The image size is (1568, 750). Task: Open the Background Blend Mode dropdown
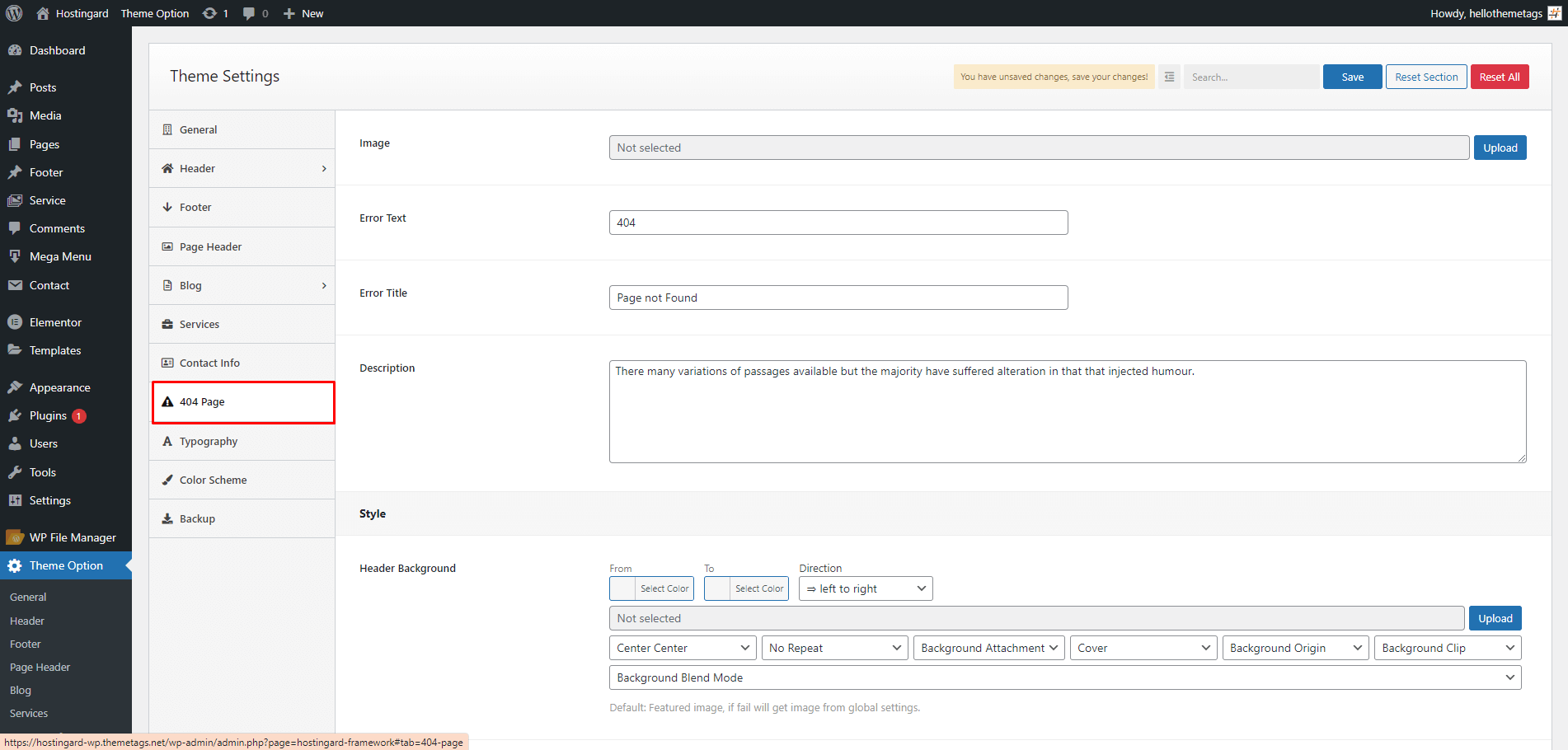coord(1065,677)
